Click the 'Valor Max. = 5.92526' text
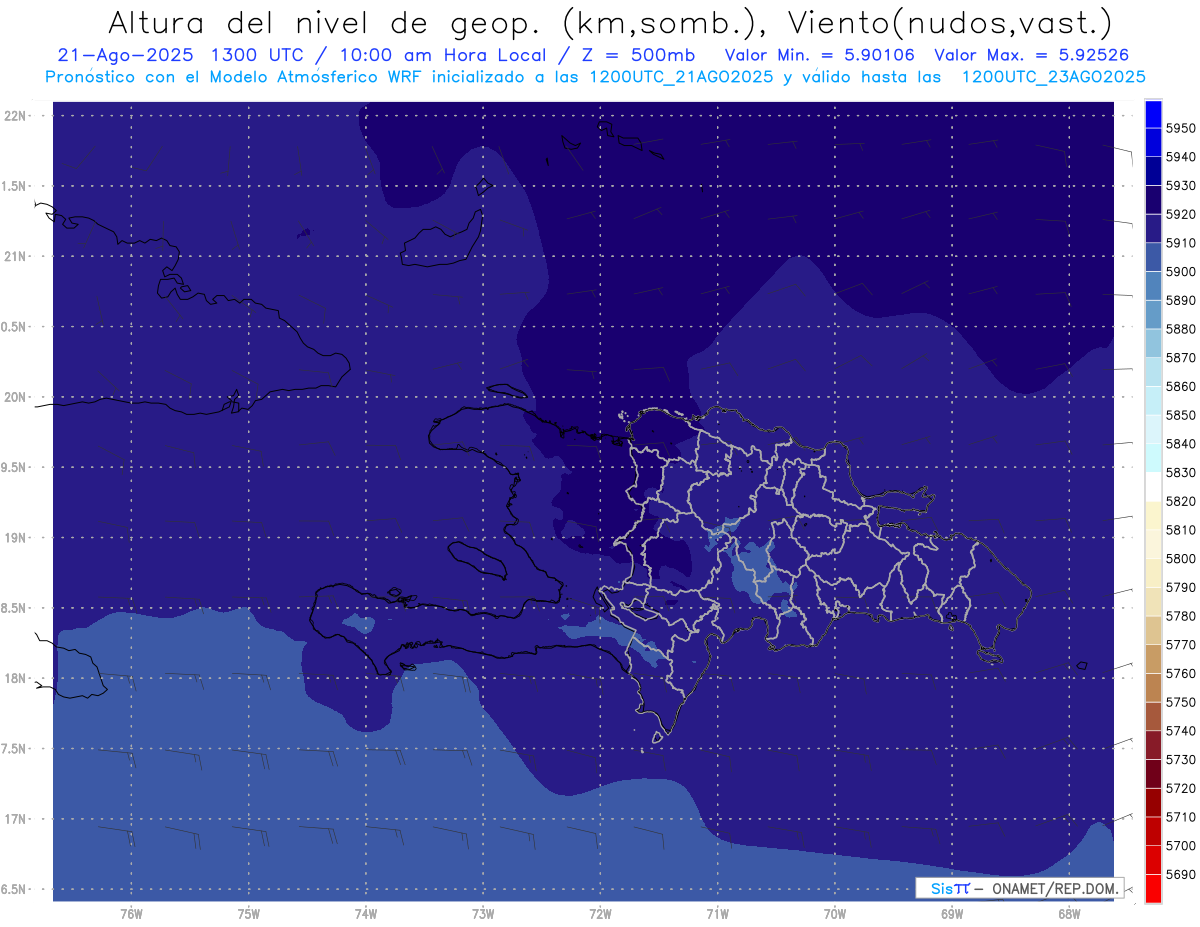 (x=1032, y=56)
